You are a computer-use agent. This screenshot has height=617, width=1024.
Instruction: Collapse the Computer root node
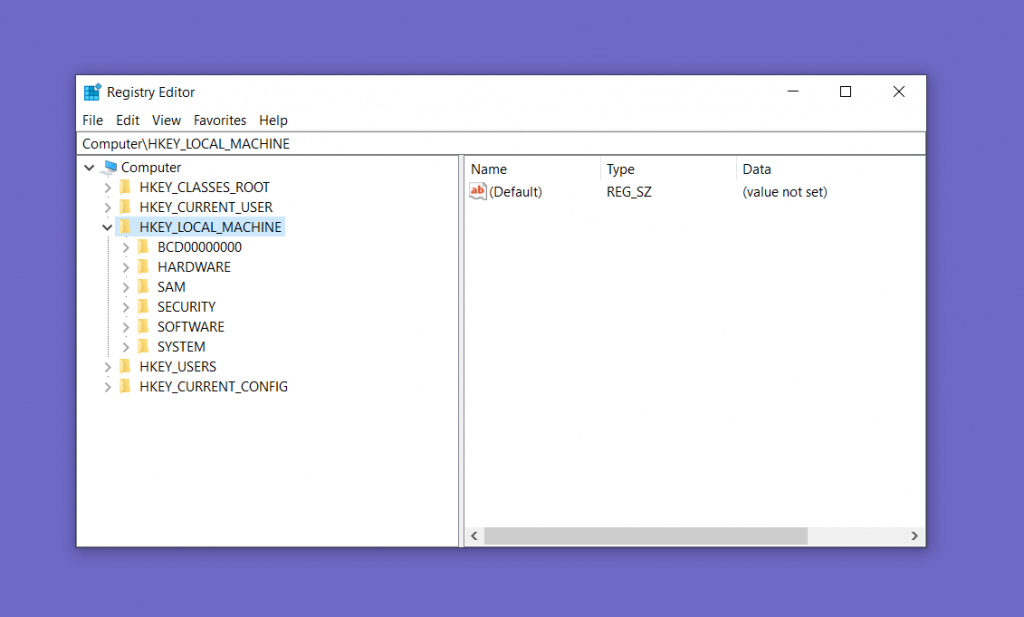coord(89,168)
